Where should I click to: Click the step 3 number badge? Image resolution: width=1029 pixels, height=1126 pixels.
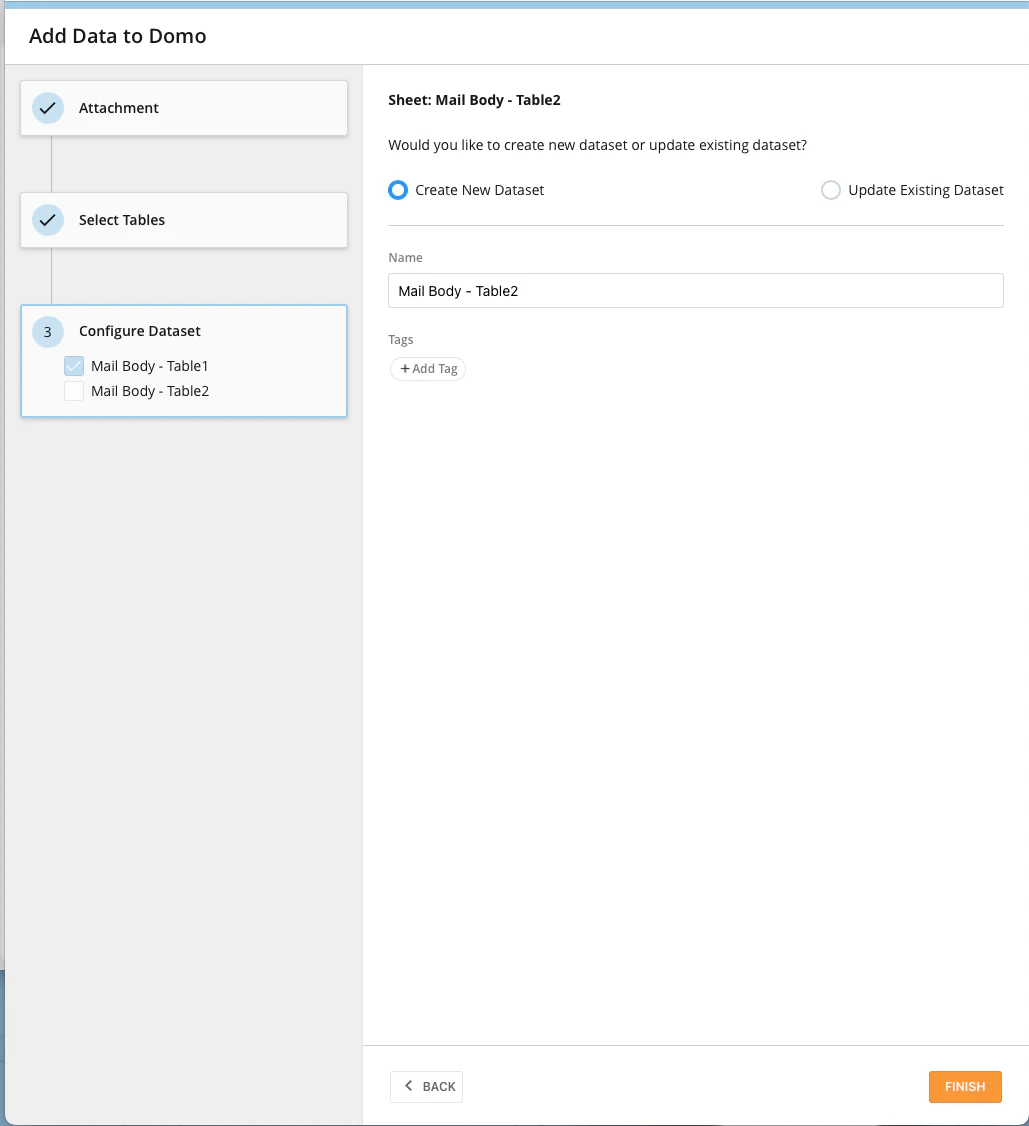[x=47, y=332]
